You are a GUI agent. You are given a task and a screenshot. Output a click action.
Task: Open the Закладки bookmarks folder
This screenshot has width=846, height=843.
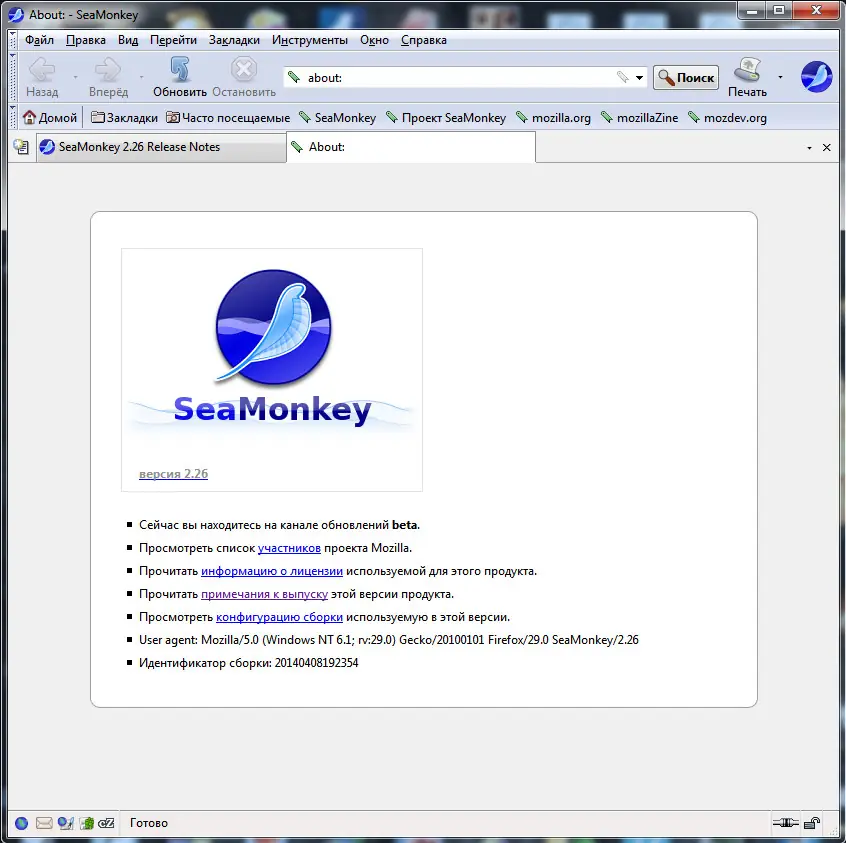point(124,118)
